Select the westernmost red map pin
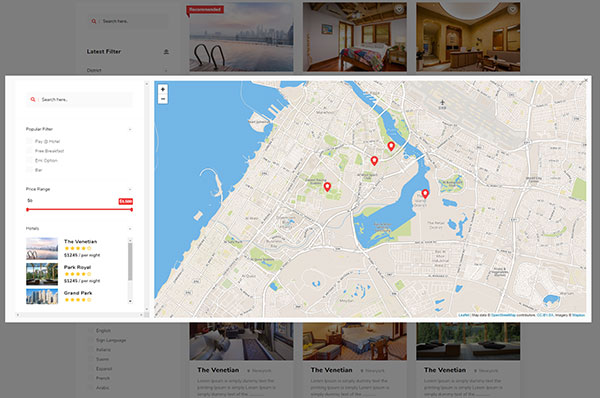 pyautogui.click(x=327, y=187)
